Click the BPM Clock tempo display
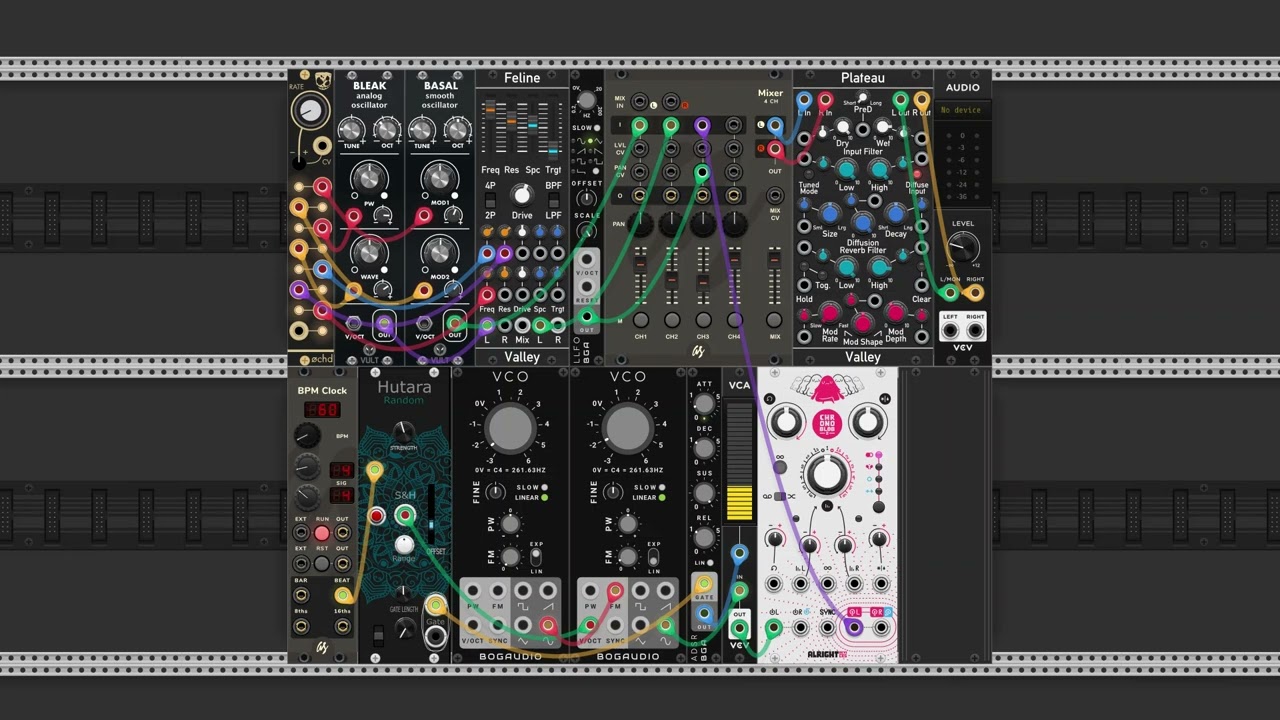The height and width of the screenshot is (720, 1280). click(x=322, y=410)
